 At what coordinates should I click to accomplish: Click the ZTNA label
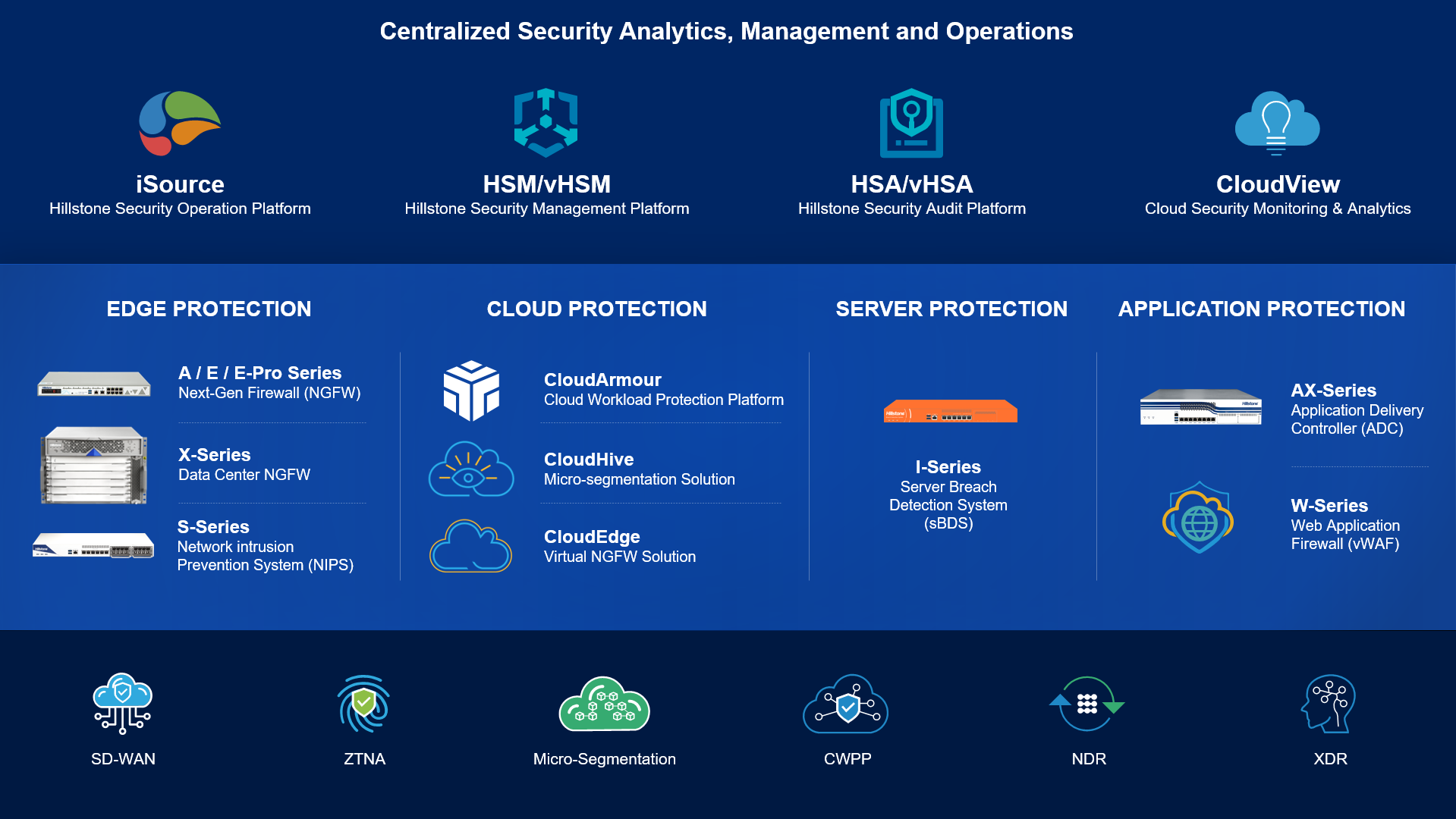click(364, 759)
